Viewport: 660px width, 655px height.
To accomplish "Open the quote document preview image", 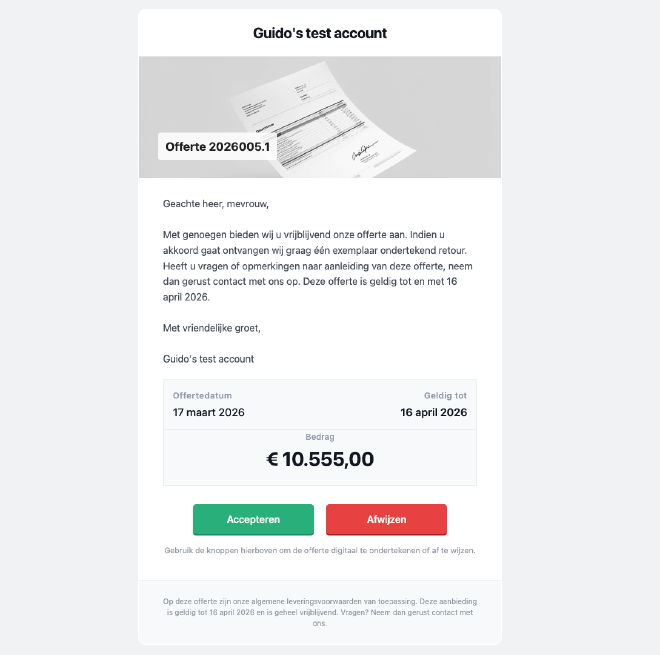I will pos(320,117).
